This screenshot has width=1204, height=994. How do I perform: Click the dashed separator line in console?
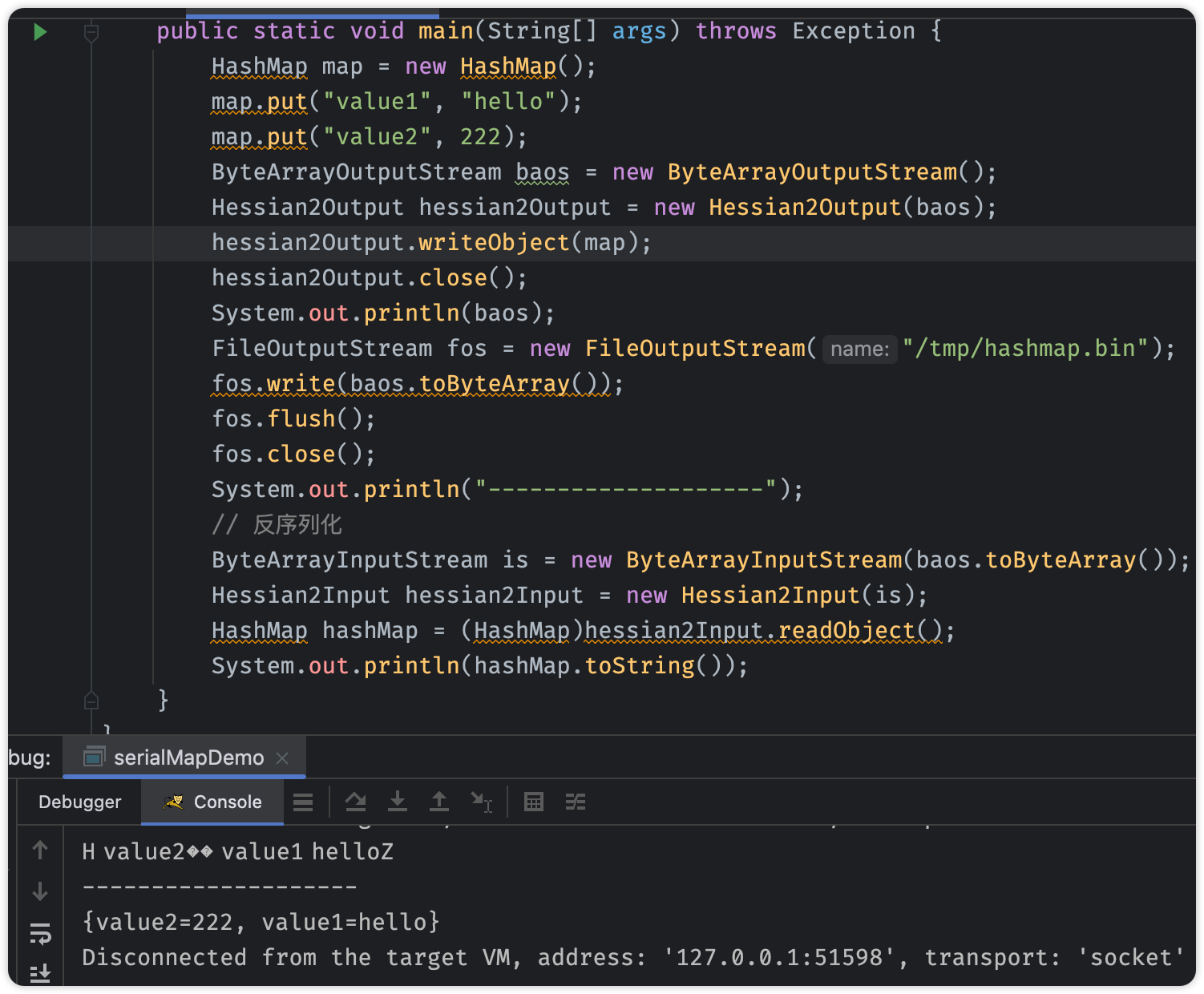pyautogui.click(x=220, y=887)
